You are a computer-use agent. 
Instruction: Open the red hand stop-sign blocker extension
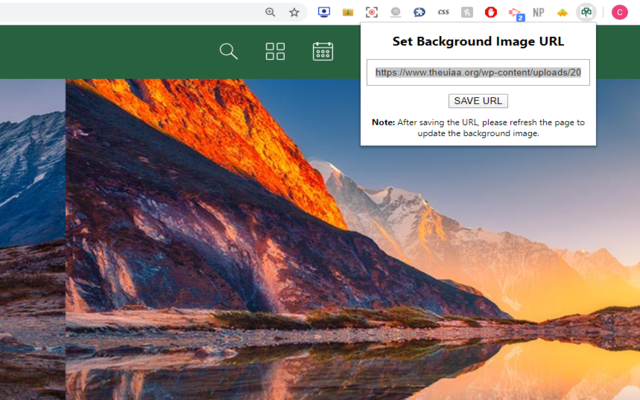pyautogui.click(x=491, y=12)
